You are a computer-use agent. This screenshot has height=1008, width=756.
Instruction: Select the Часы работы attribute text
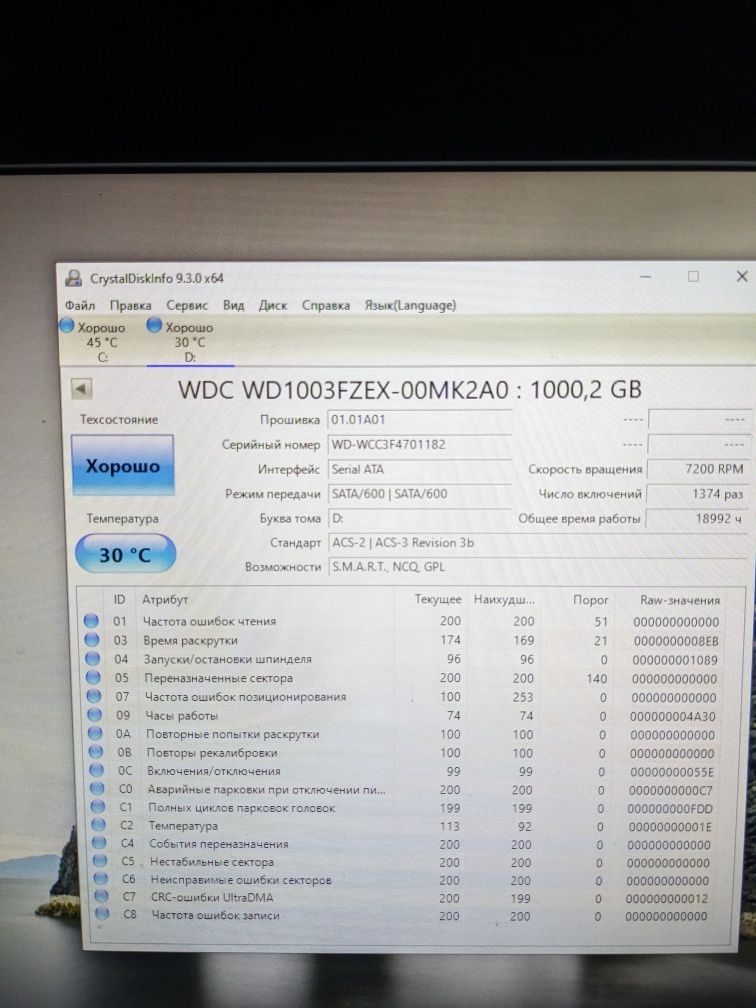coord(182,716)
